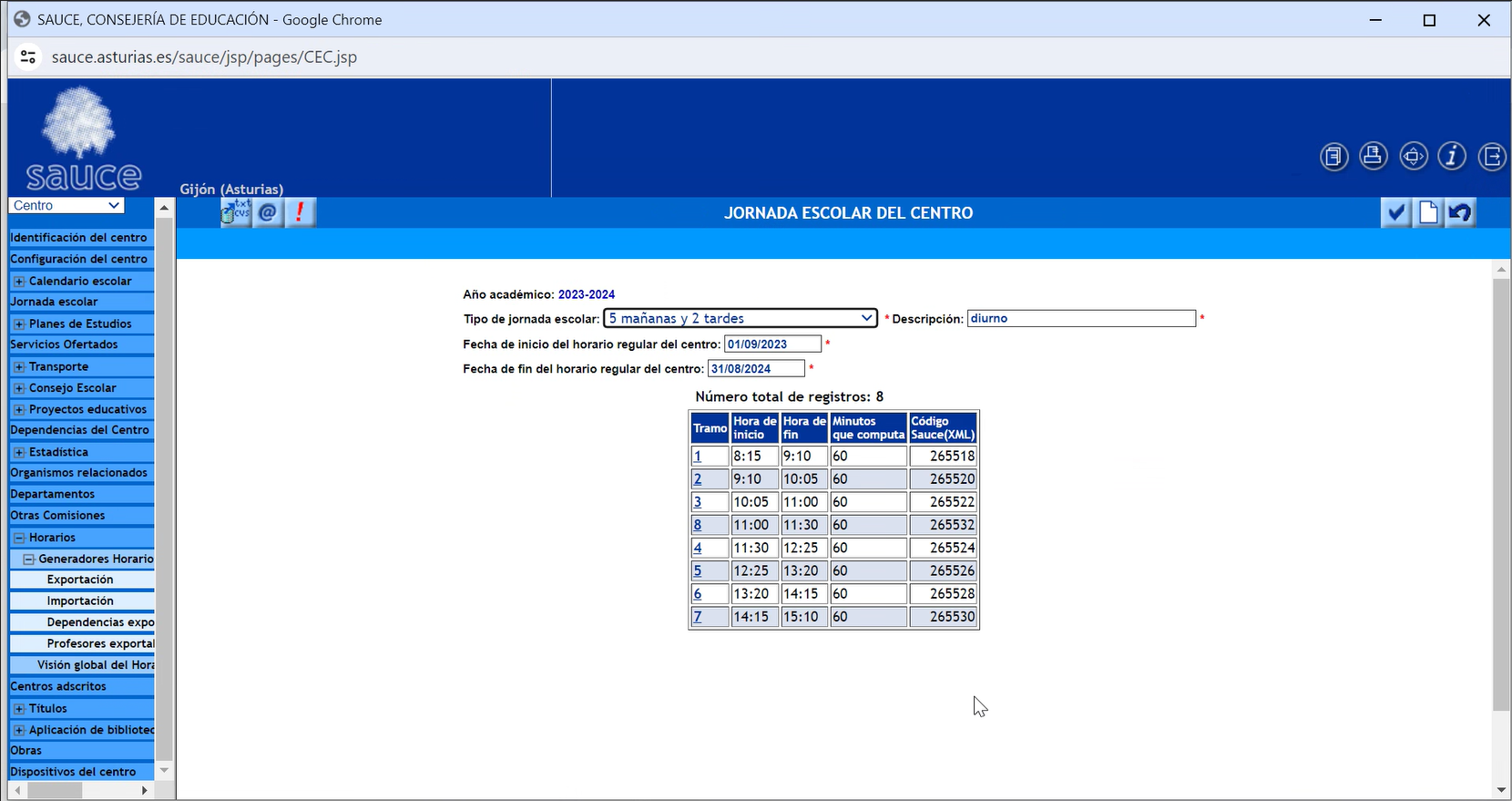
Task: Click the printer icon in header
Action: (x=1374, y=157)
